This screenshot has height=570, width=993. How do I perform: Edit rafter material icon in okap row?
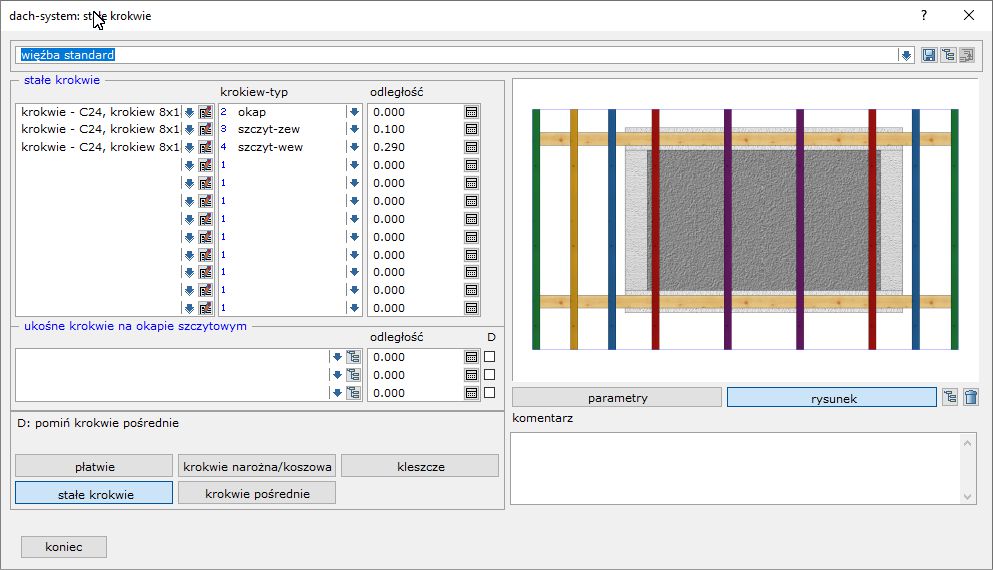tap(205, 112)
